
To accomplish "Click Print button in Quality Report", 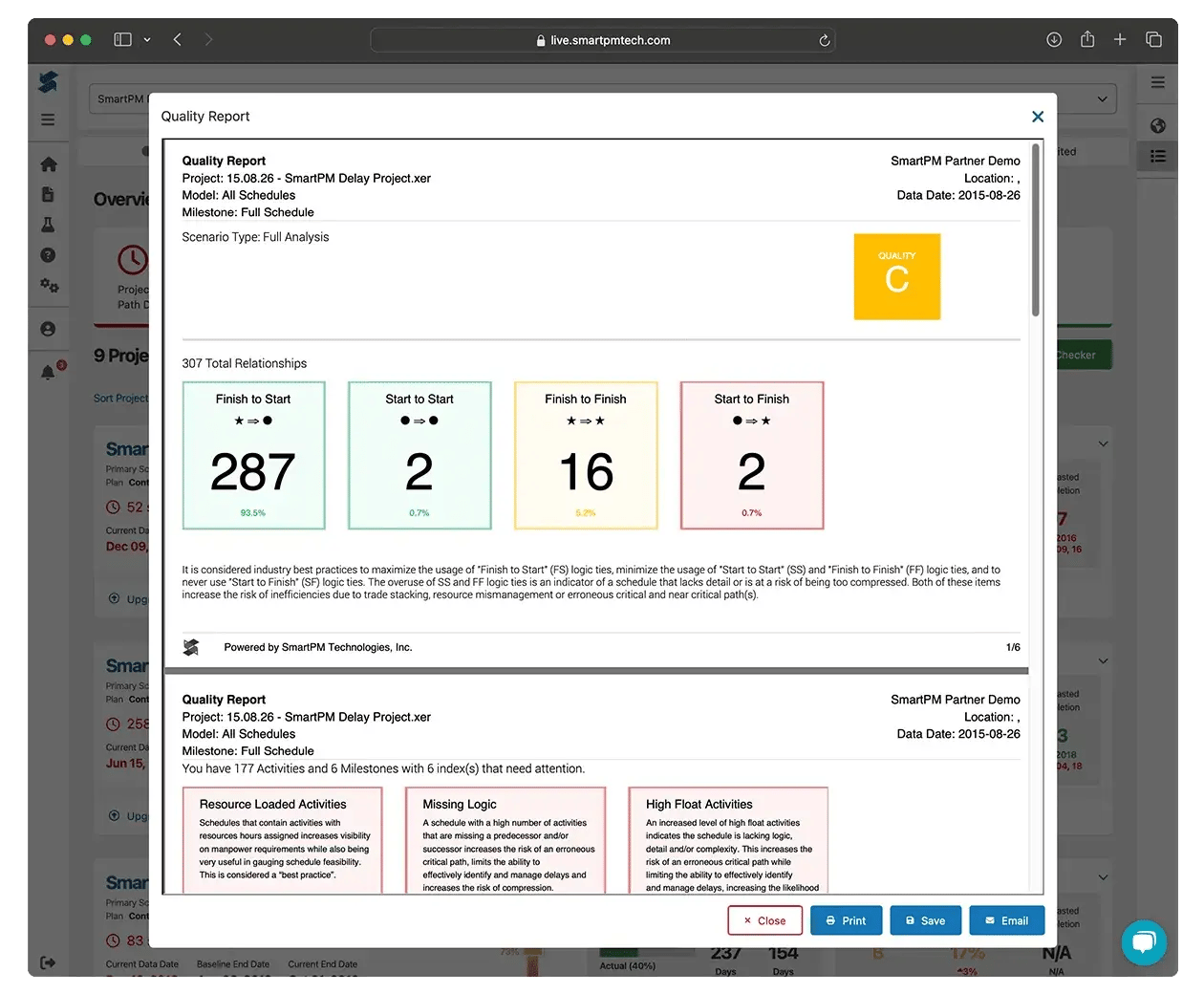I will [846, 920].
